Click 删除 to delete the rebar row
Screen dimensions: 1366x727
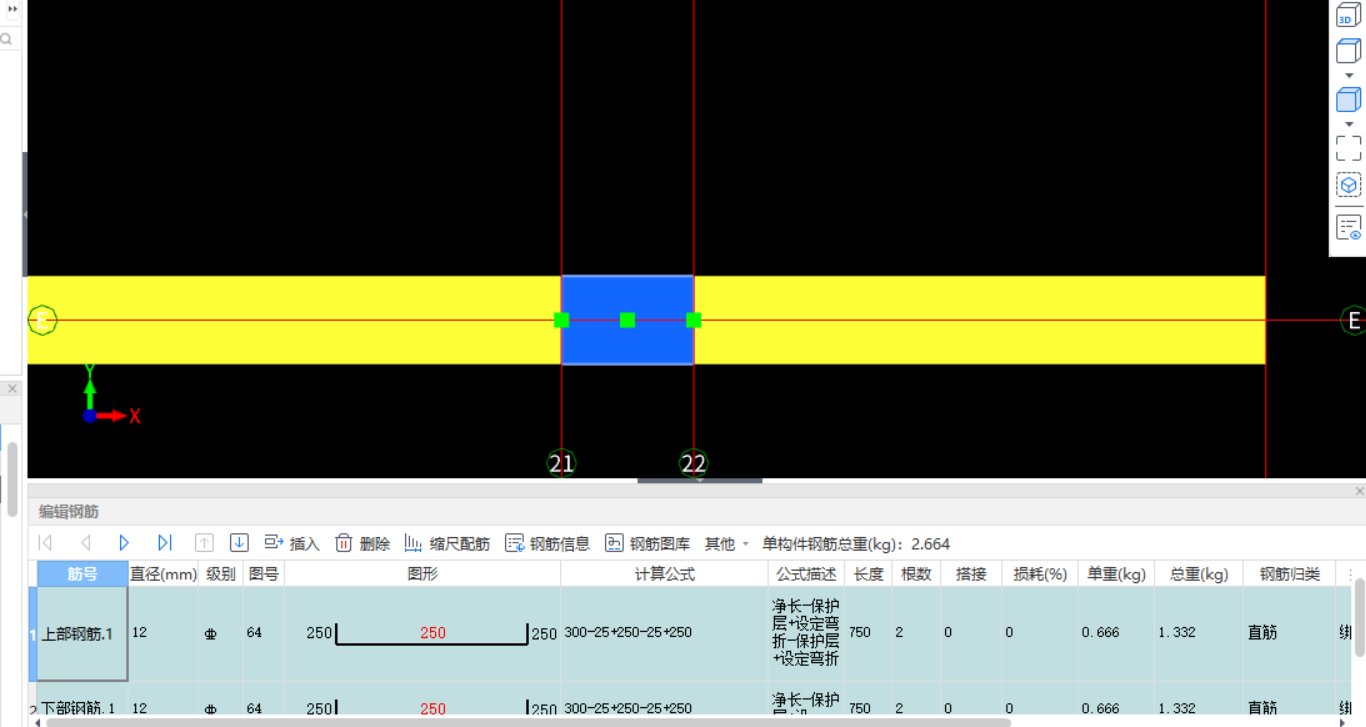(363, 543)
